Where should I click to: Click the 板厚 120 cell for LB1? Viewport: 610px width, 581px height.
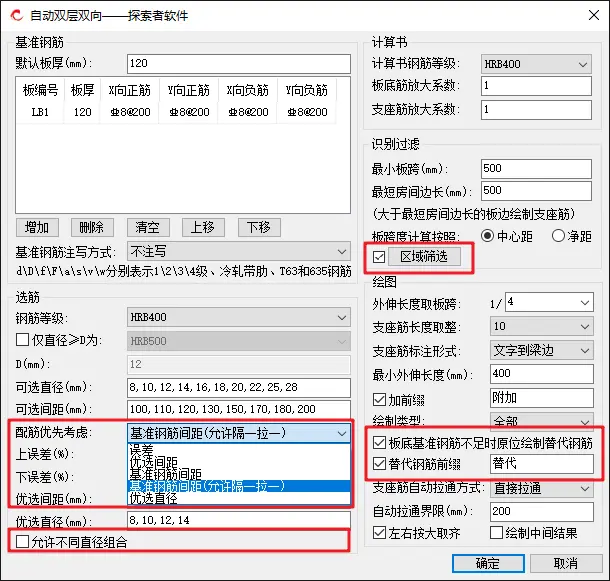click(x=82, y=112)
